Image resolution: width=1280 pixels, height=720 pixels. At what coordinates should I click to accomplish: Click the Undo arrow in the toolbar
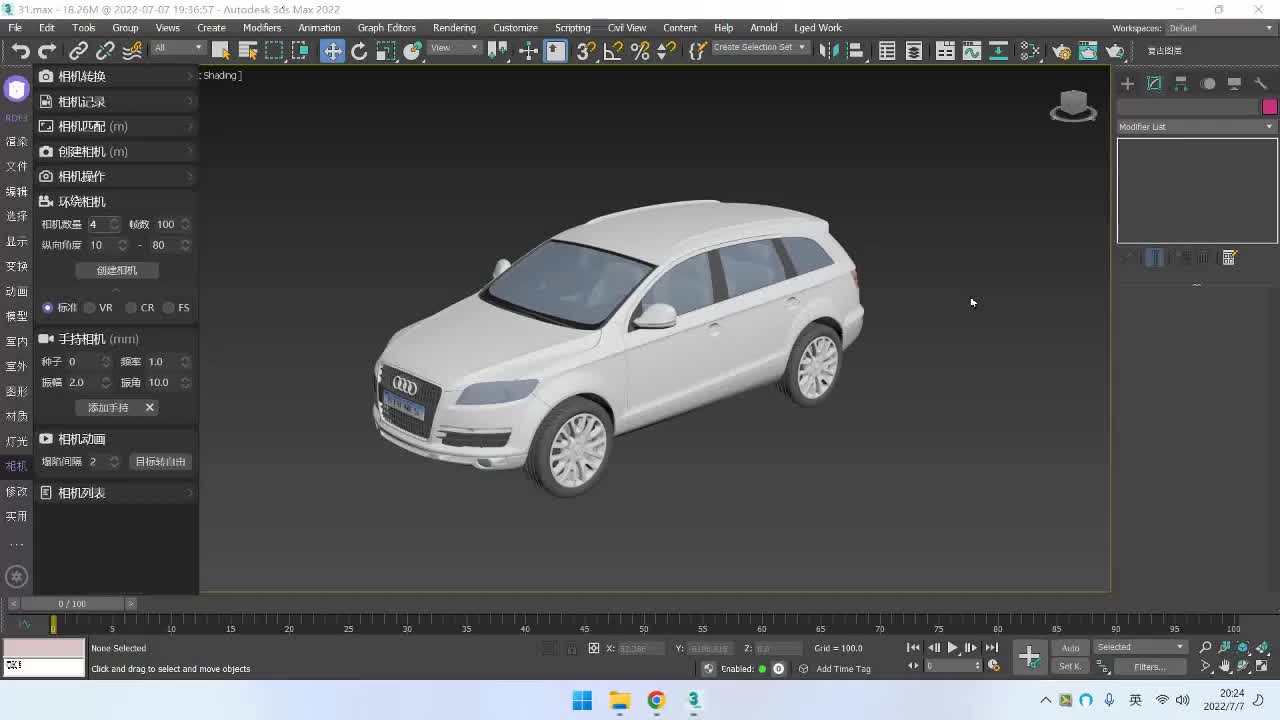point(20,51)
